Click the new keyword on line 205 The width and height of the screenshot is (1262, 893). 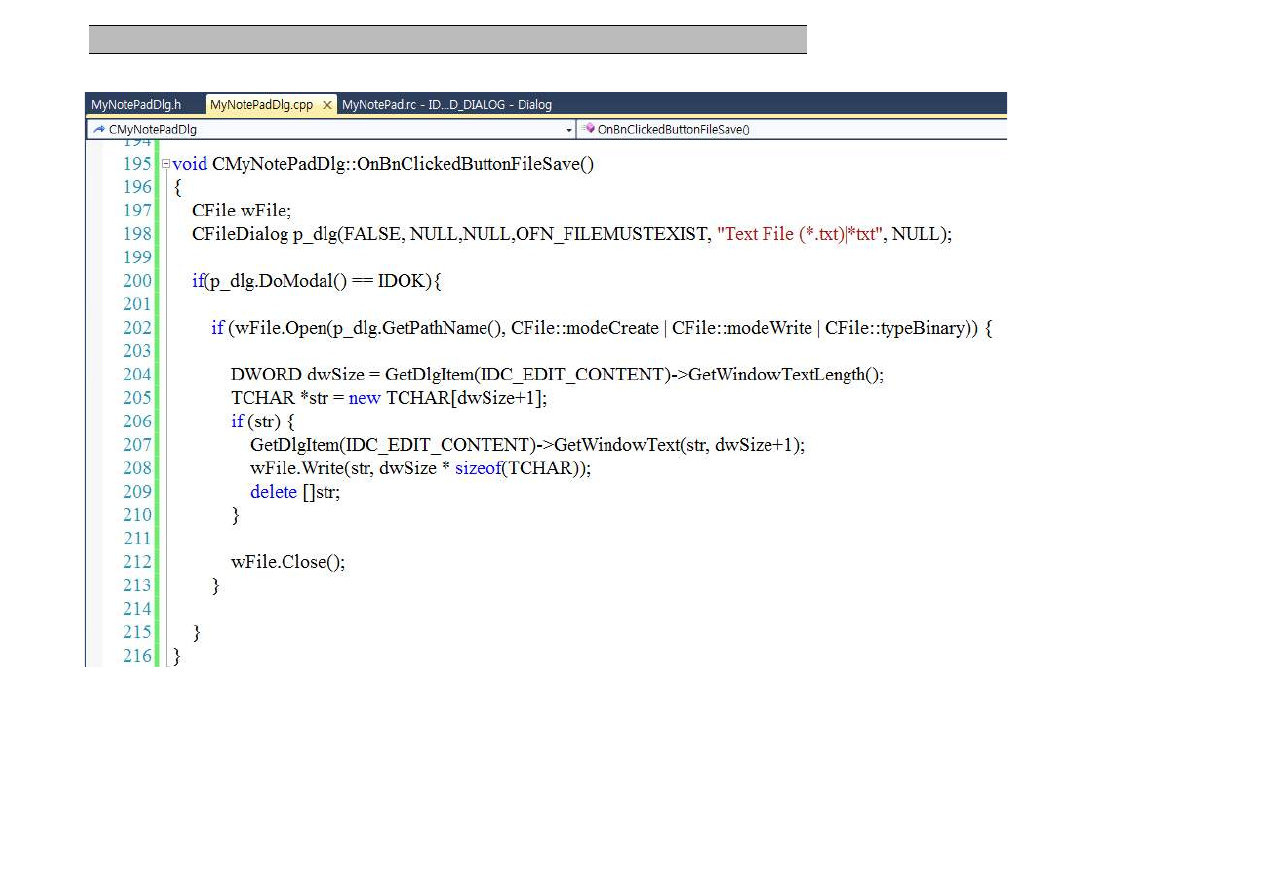coord(364,398)
